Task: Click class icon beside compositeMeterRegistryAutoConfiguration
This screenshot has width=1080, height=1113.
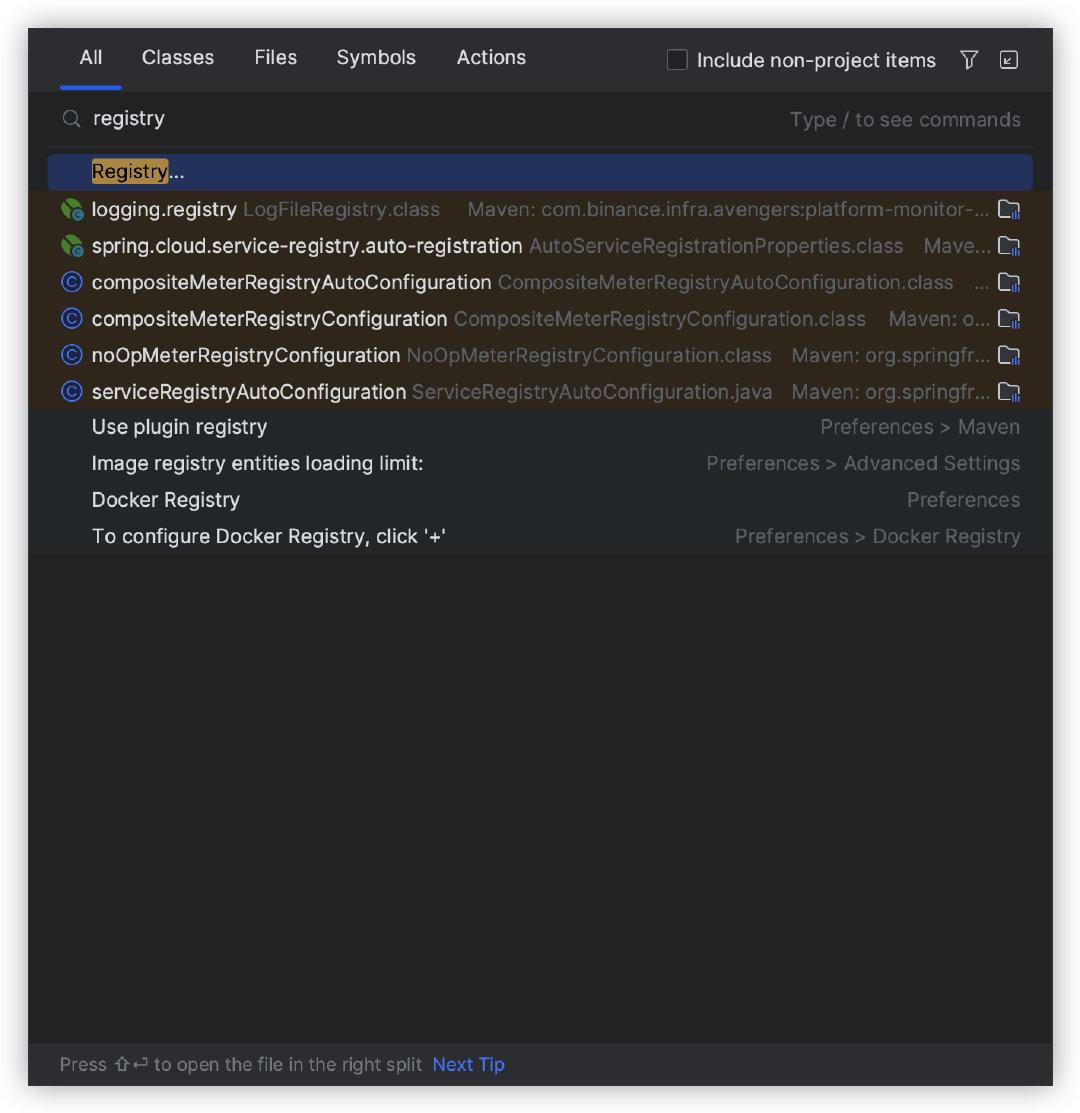Action: tap(72, 283)
